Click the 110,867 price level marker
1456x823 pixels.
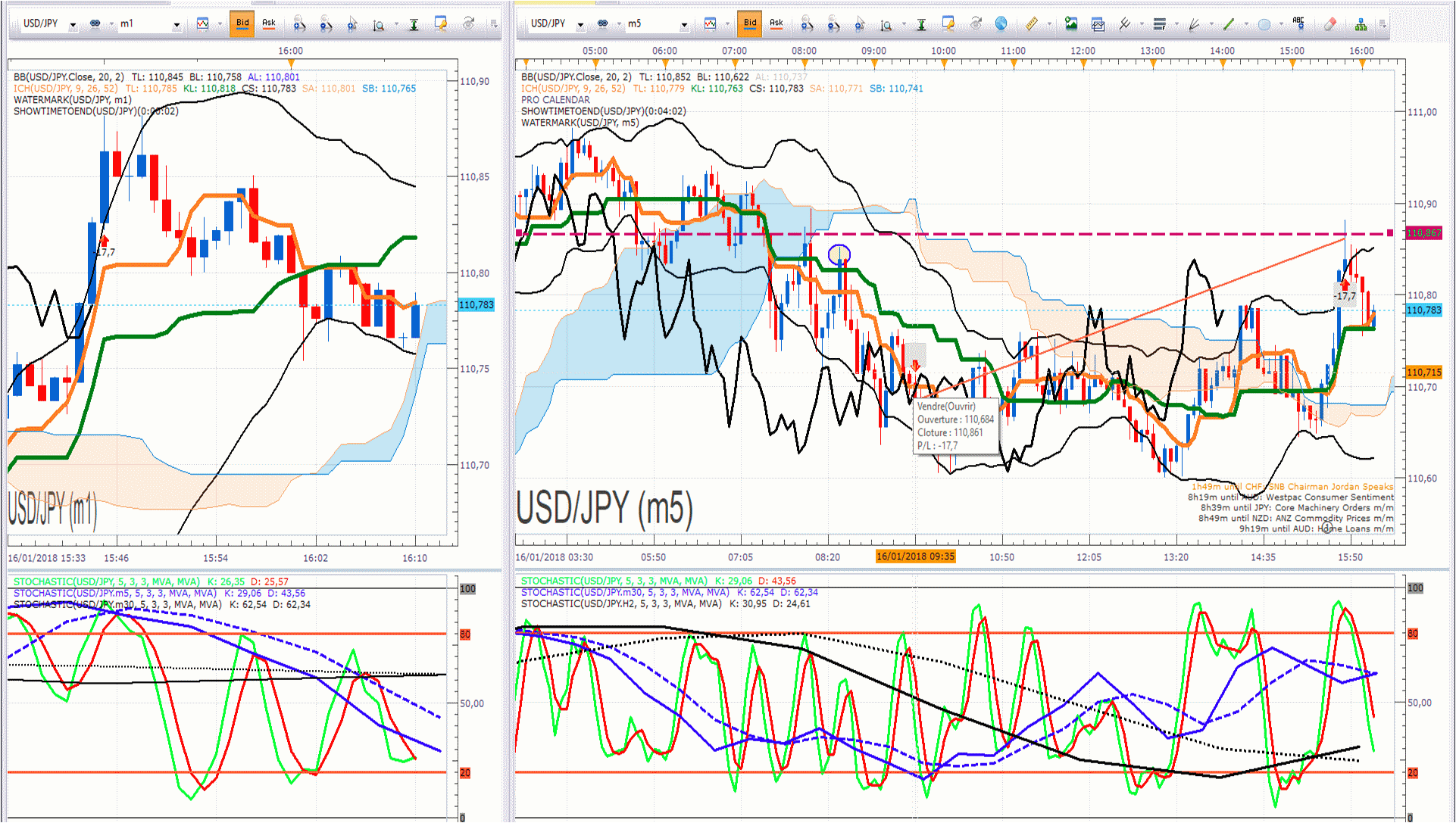tap(1424, 233)
